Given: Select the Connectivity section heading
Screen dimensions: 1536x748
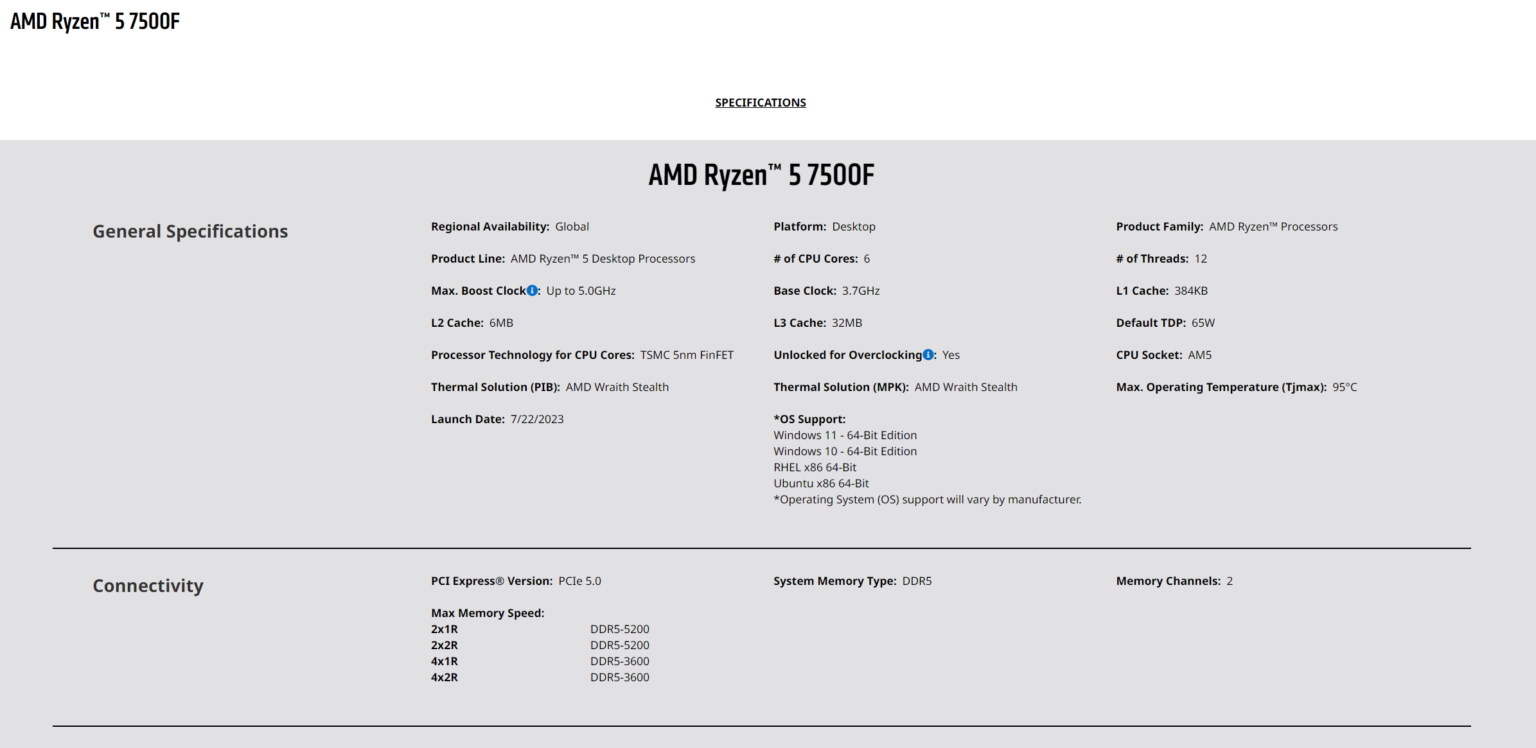Looking at the screenshot, I should click(148, 585).
